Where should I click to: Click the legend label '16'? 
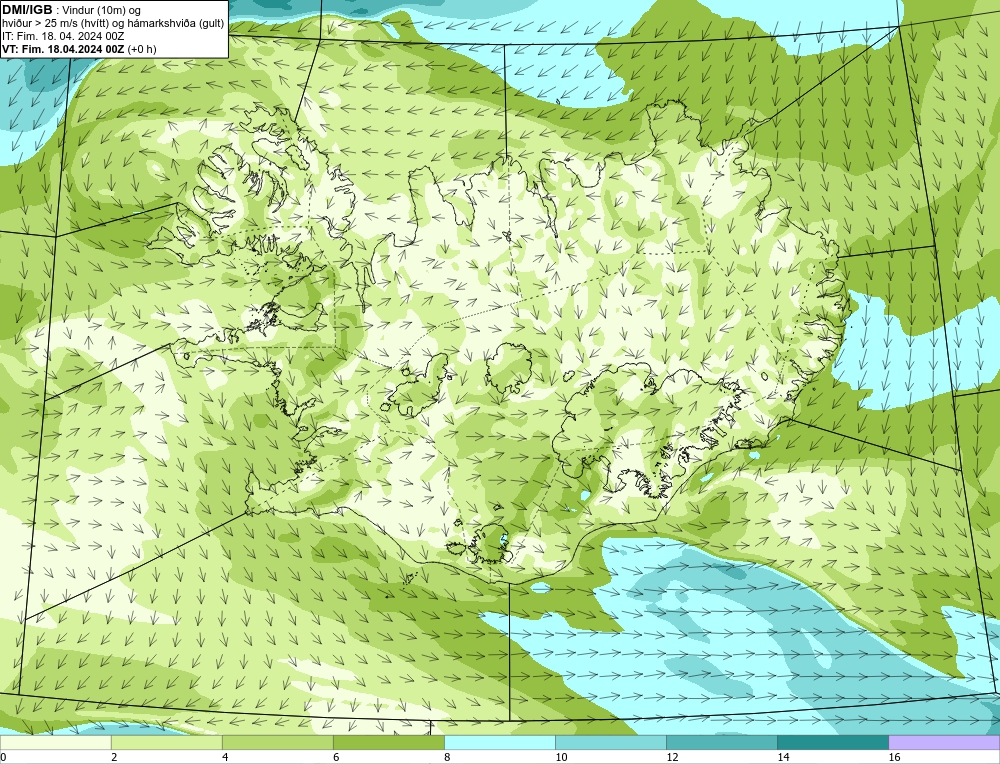coord(894,757)
